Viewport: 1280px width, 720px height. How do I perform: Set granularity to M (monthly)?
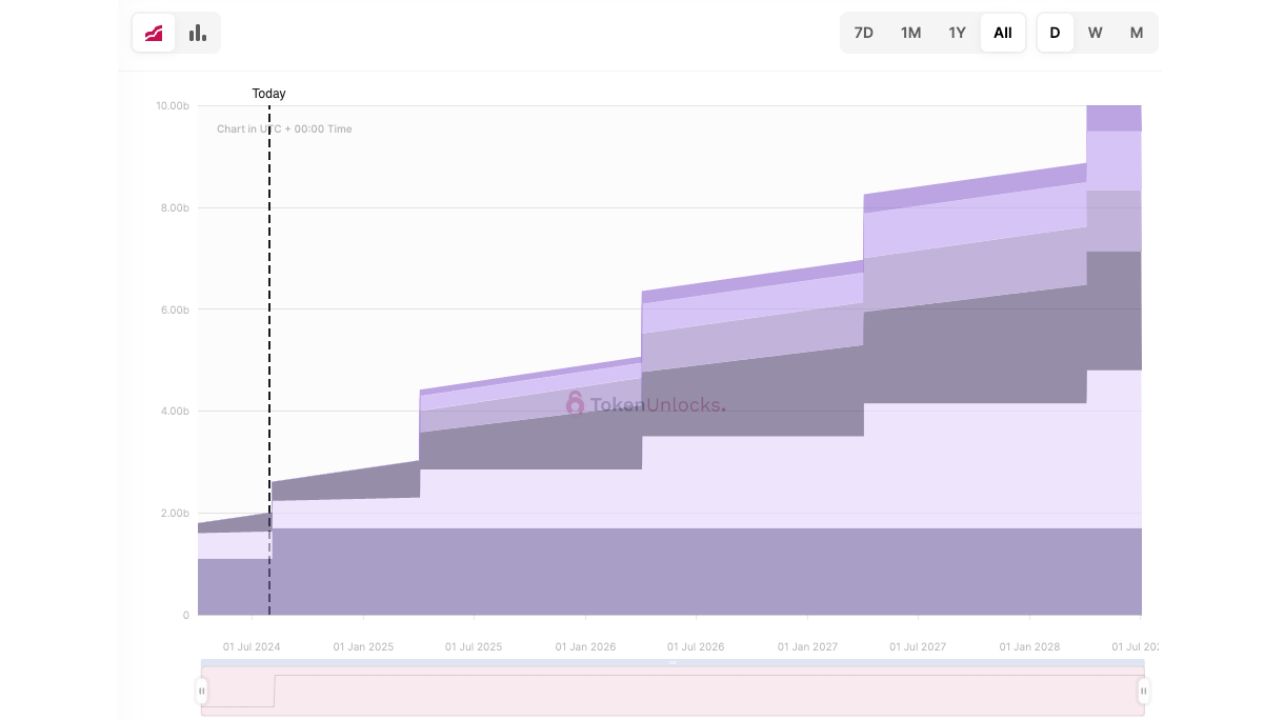tap(1136, 33)
